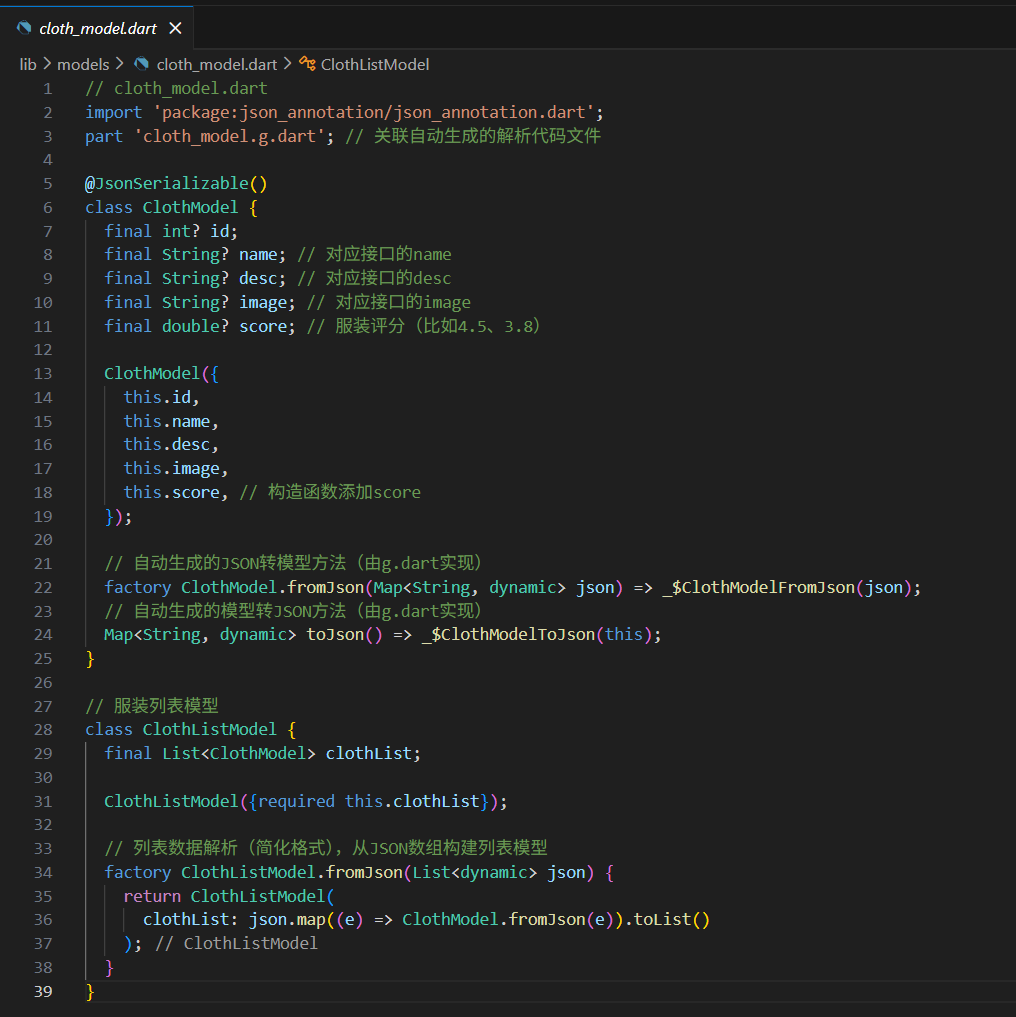This screenshot has height=1017, width=1016.
Task: Click json.map call on line 36
Action: 287,920
